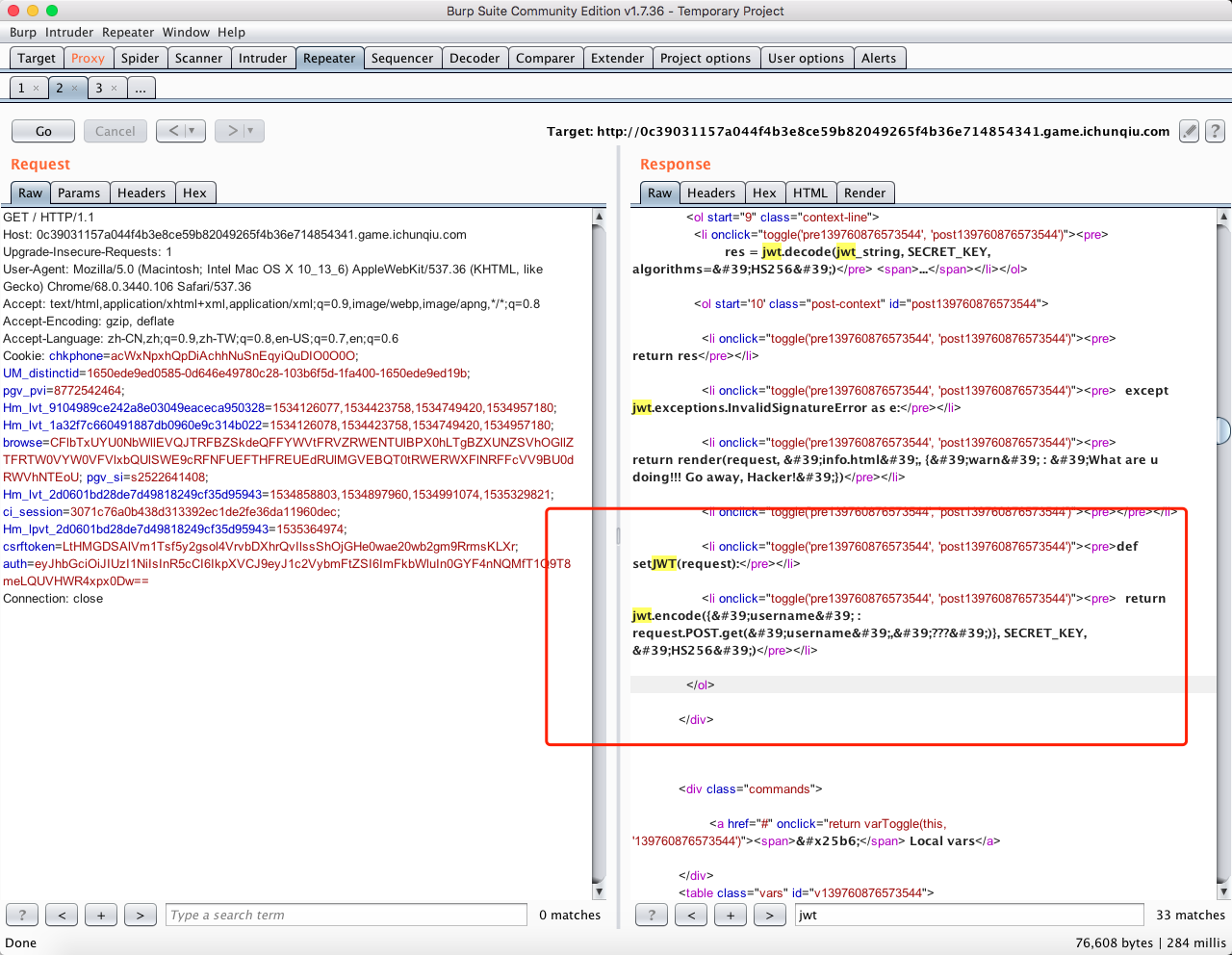
Task: Open request search help question icon
Action: coord(22,915)
